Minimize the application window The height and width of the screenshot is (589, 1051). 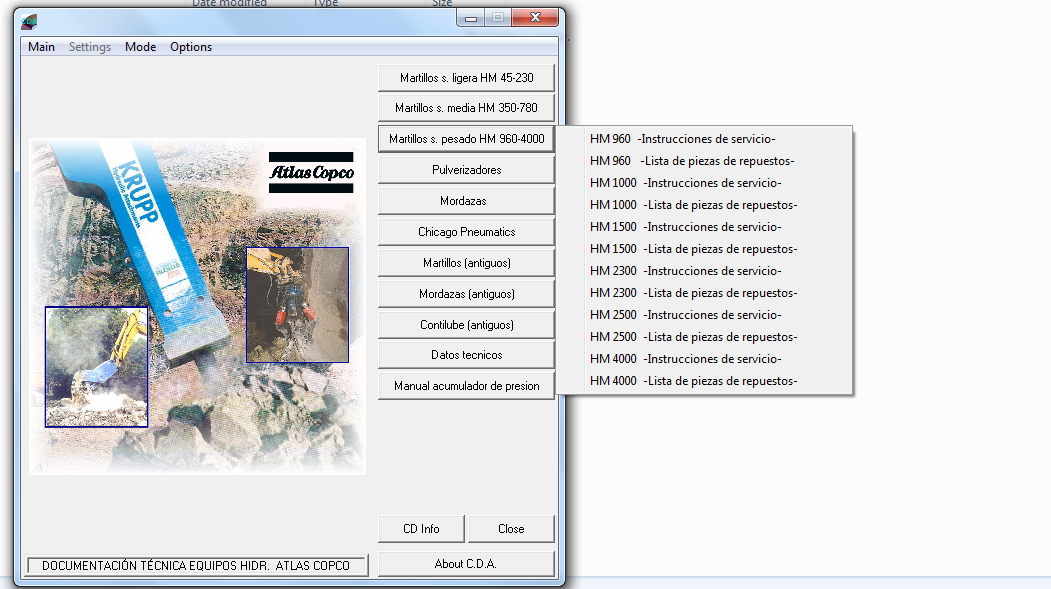(x=471, y=18)
